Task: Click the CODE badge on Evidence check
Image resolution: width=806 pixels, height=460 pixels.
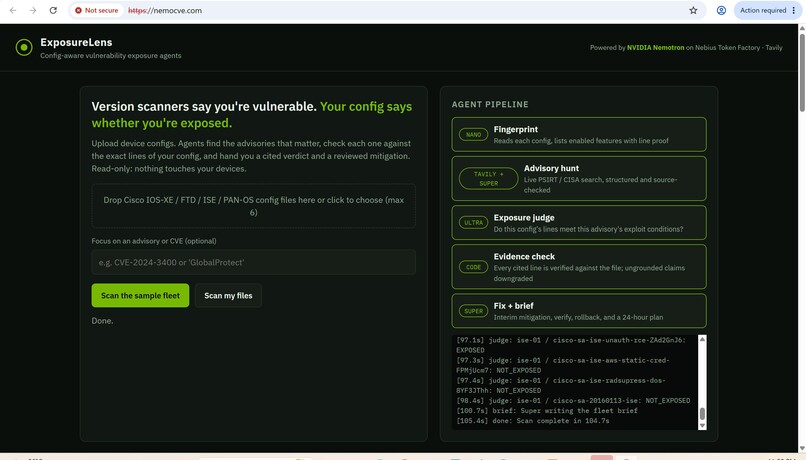Action: pyautogui.click(x=473, y=267)
